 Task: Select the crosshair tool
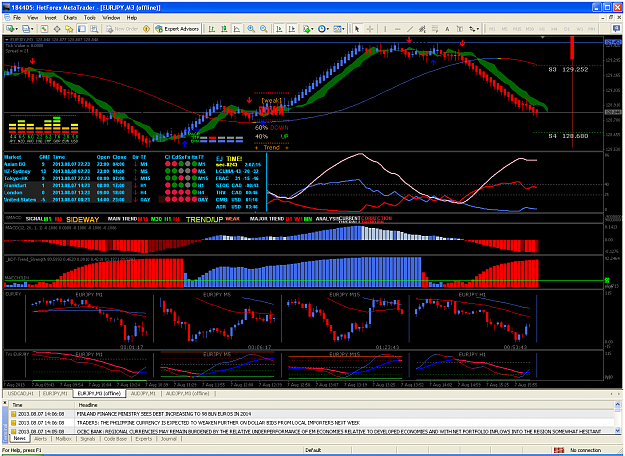(370, 29)
